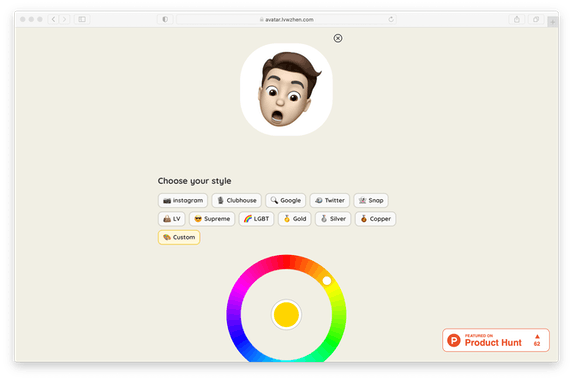Click the Product Hunt P logo

(x=454, y=340)
